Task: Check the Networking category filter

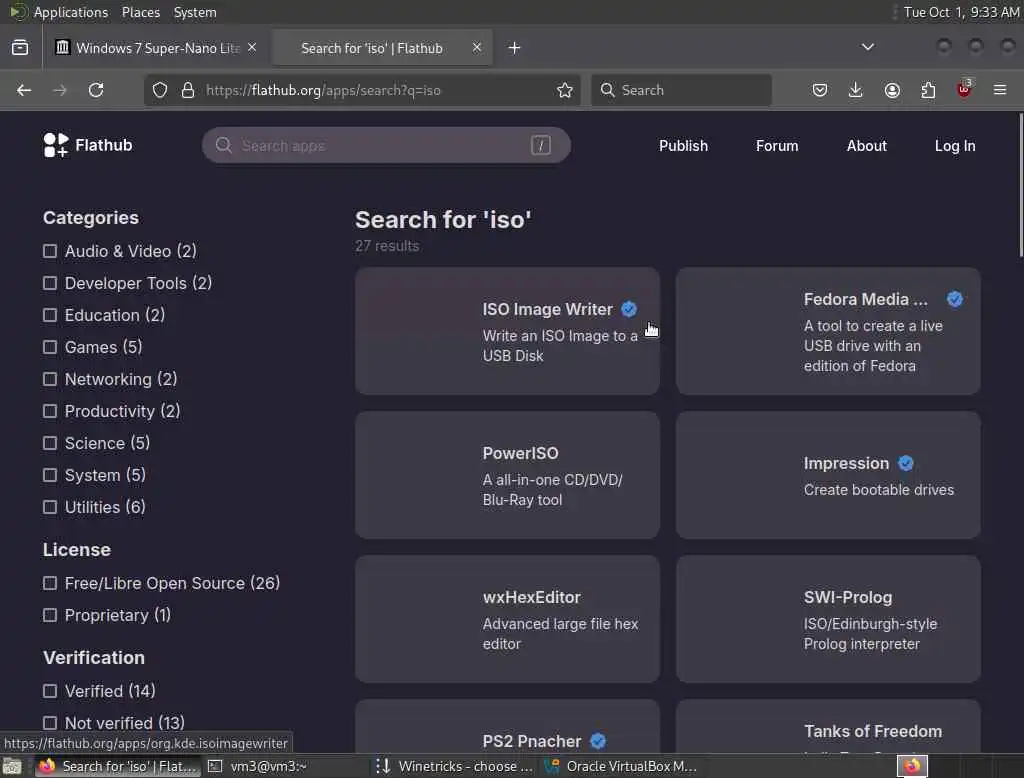Action: 50,379
